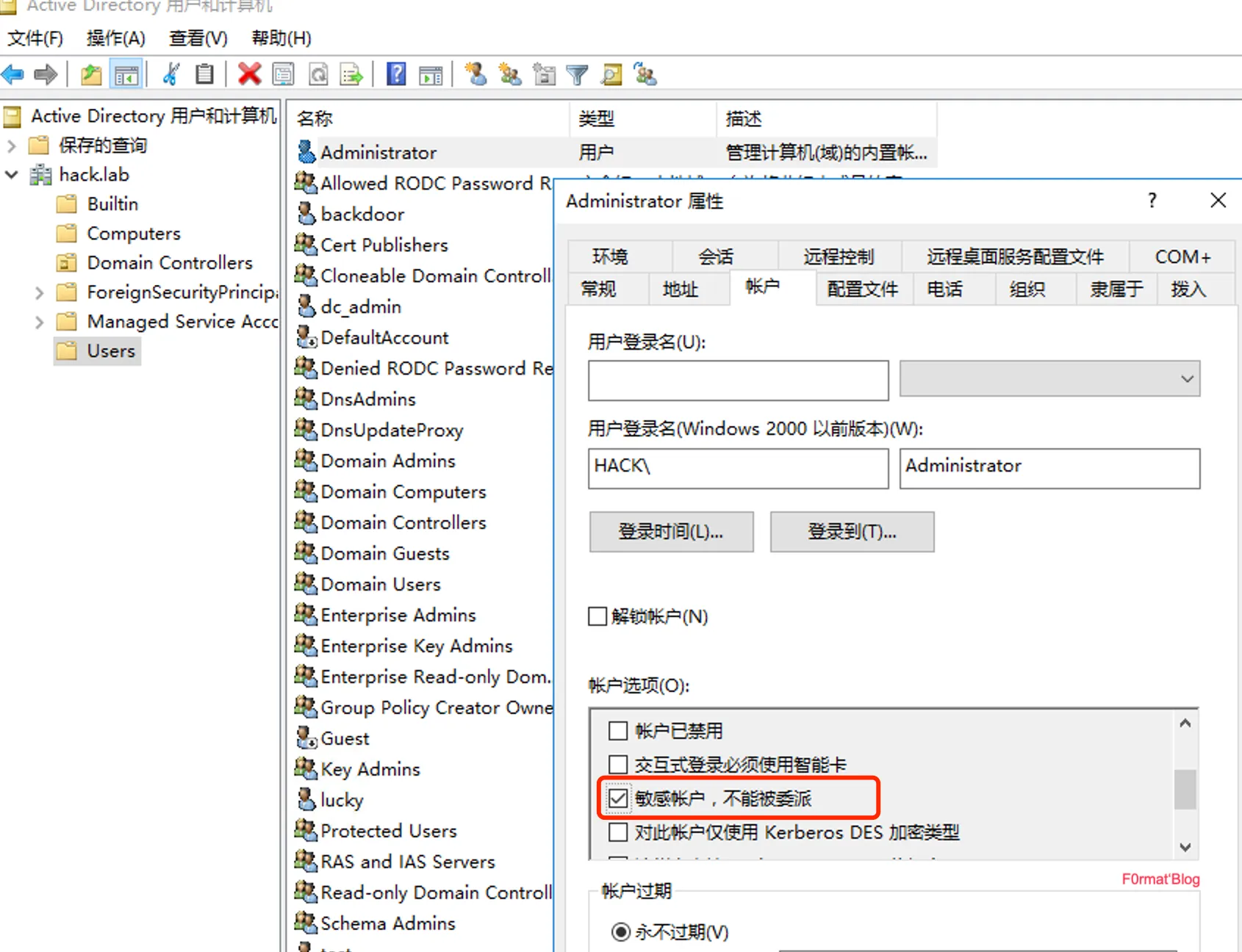Click the Export list toolbar icon

click(x=351, y=74)
